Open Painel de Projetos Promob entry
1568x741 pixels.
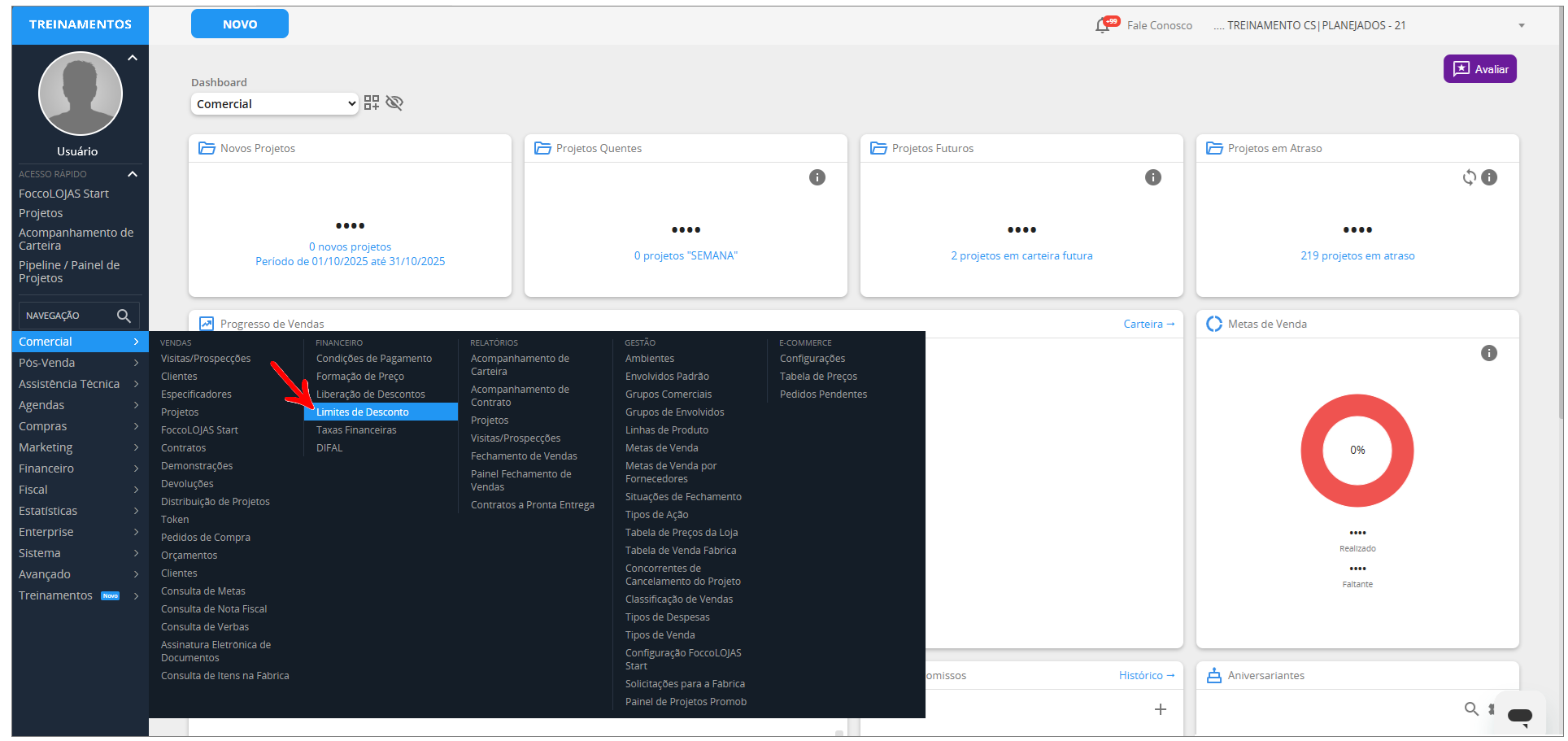[686, 702]
